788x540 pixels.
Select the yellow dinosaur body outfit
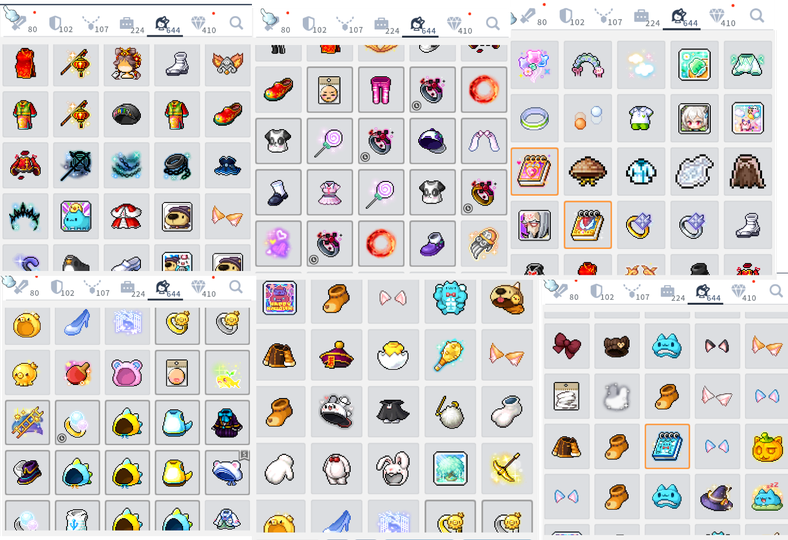coord(177,473)
